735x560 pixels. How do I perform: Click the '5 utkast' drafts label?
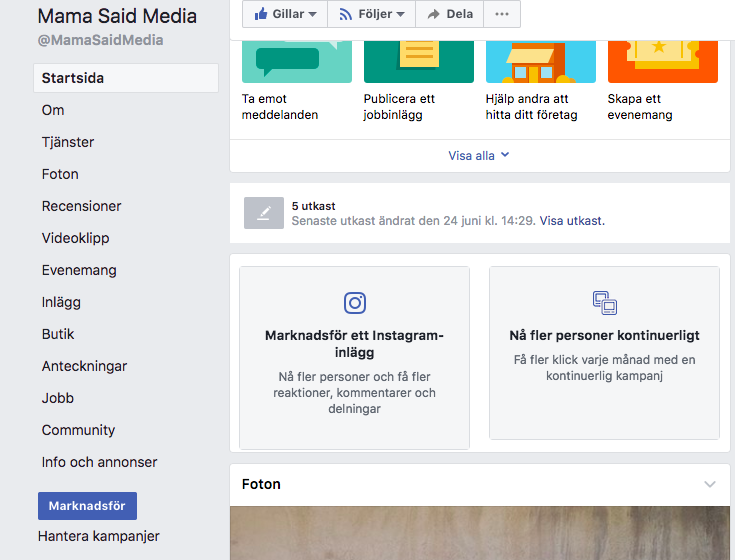pos(314,206)
